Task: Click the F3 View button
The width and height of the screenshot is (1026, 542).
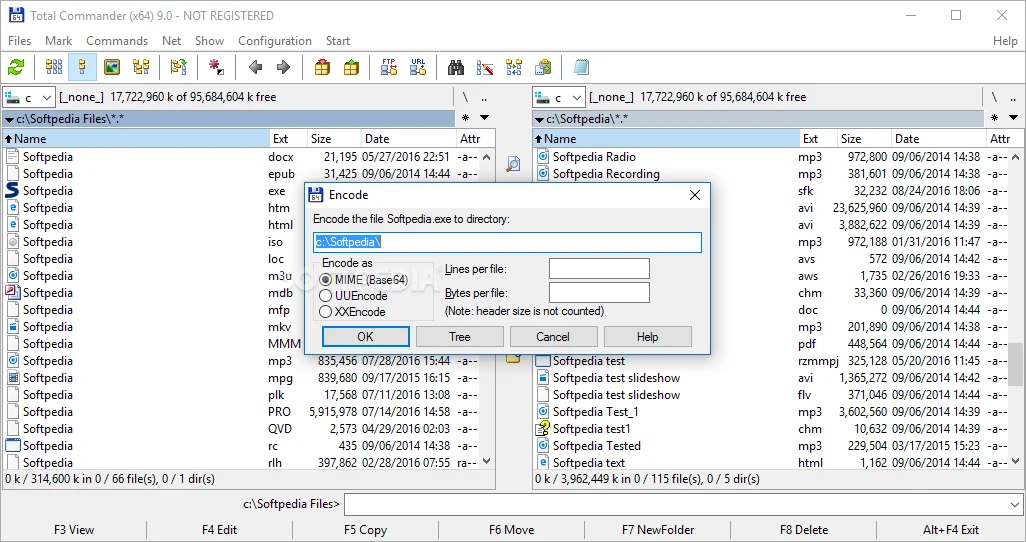Action: [x=74, y=530]
